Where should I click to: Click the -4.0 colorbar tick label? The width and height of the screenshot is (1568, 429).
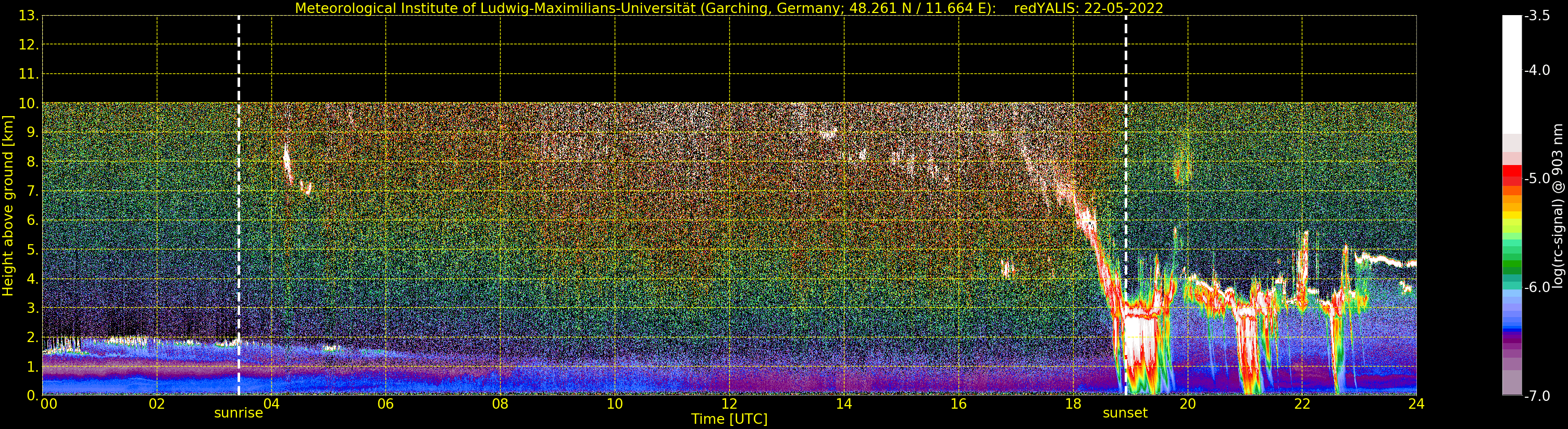(1538, 71)
